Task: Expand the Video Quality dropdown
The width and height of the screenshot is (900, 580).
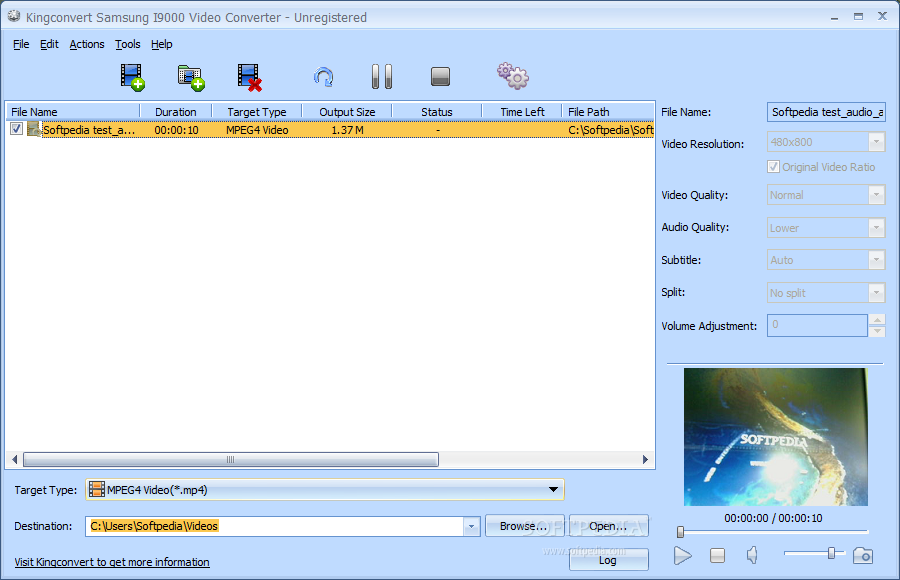Action: coord(876,195)
